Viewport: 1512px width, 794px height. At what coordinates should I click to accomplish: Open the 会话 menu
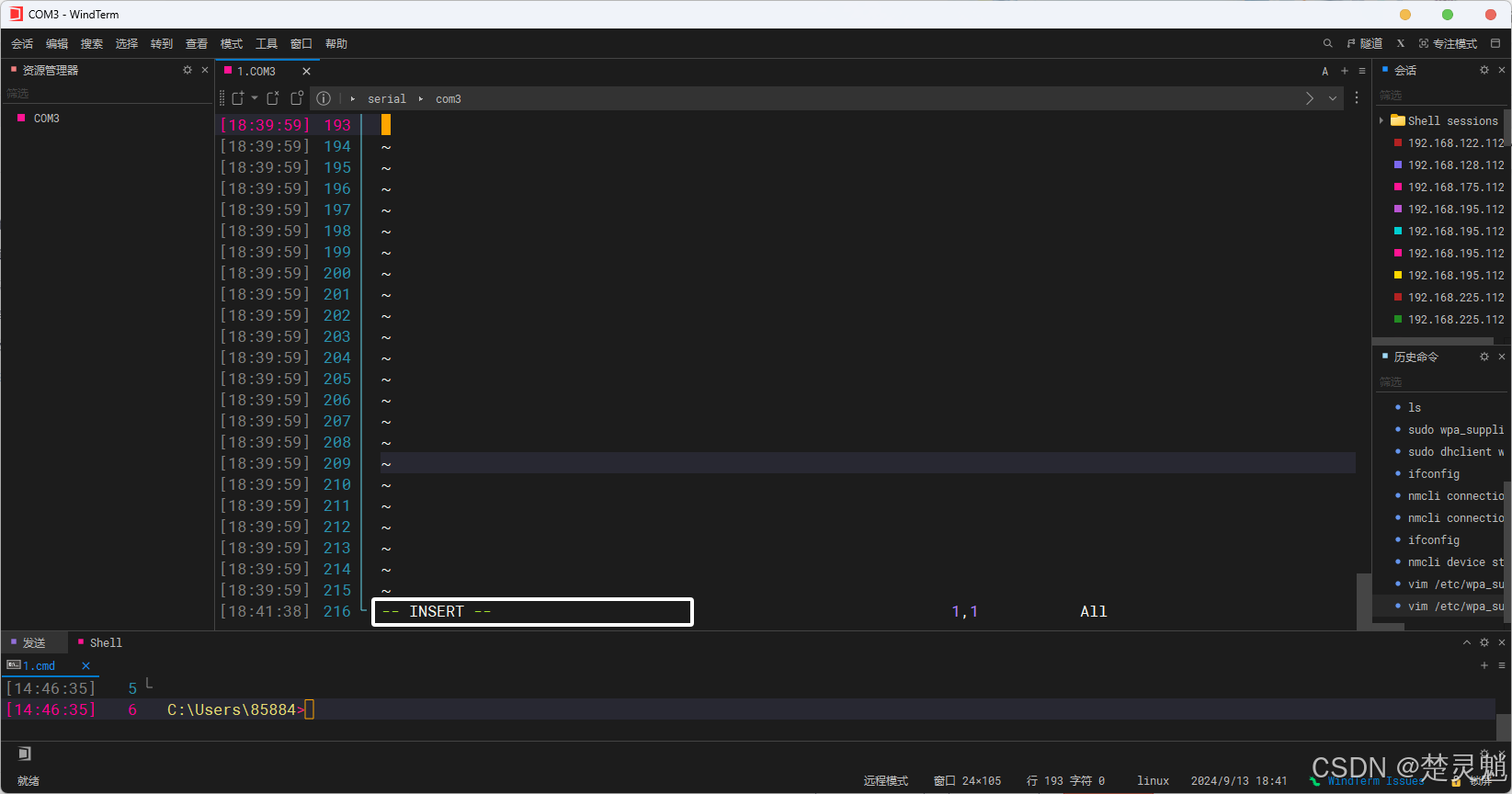click(22, 43)
